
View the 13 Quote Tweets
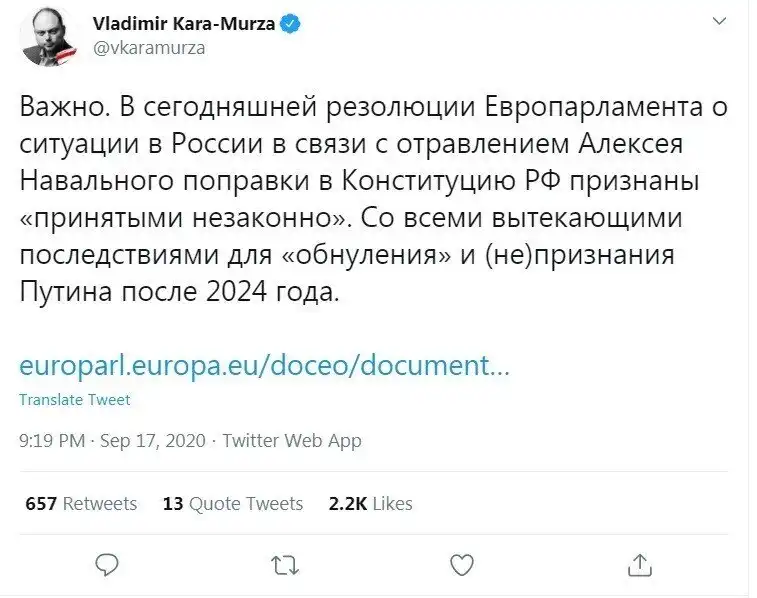232,504
